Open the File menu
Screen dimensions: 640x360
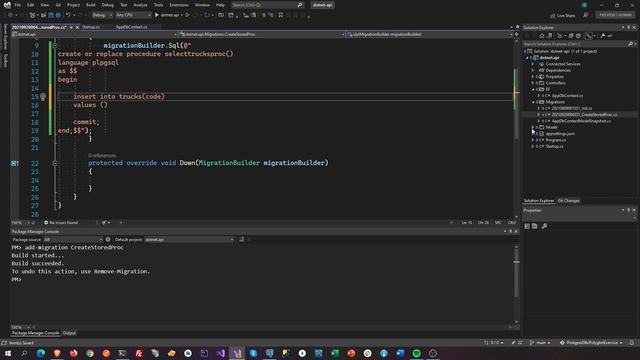tap(18, 5)
